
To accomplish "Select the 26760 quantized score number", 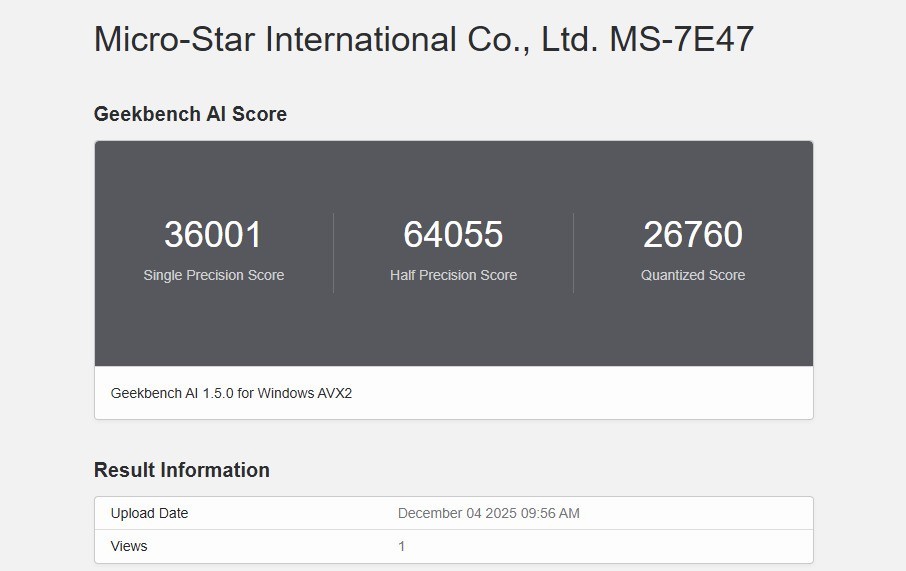I will coord(692,235).
